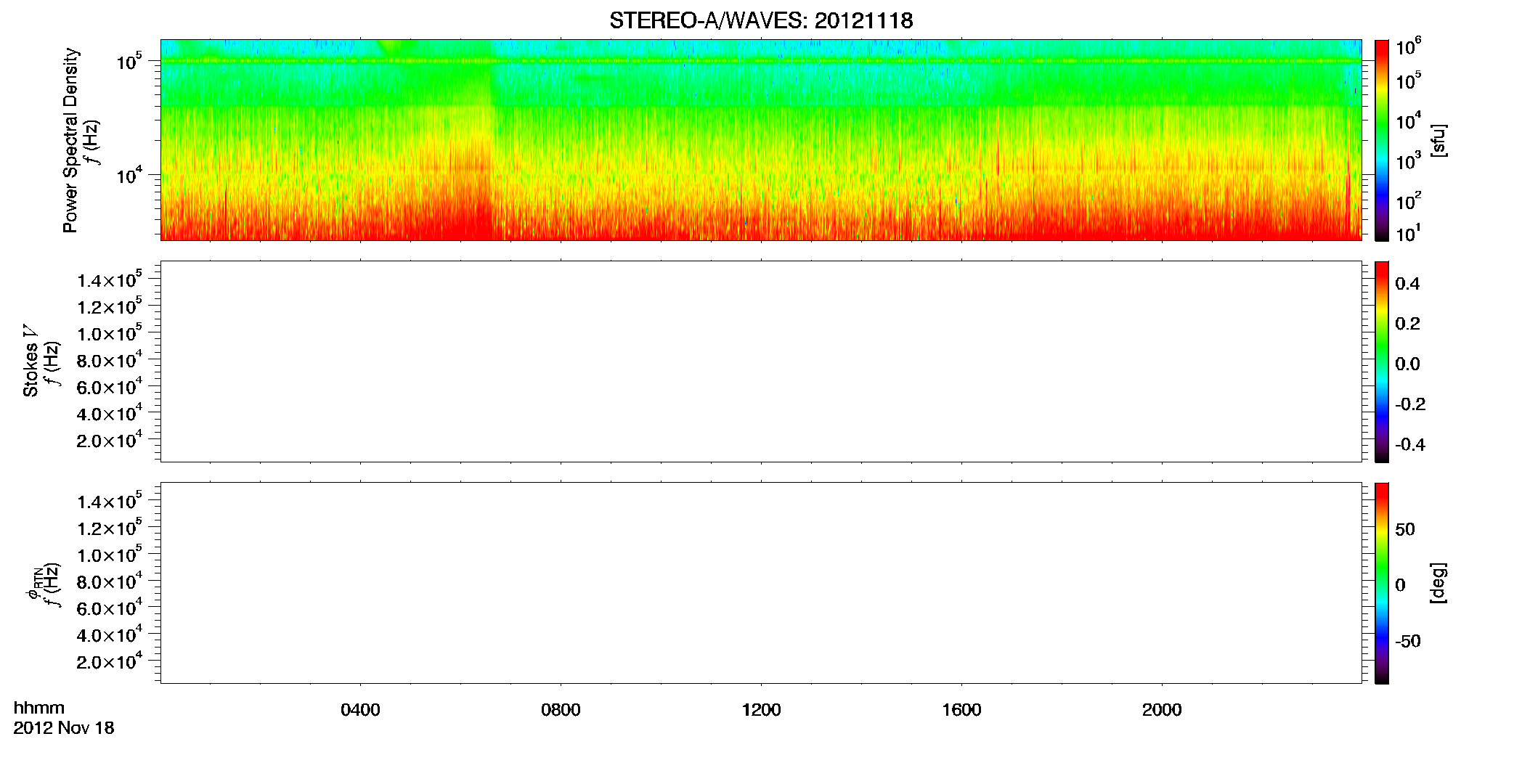This screenshot has width=1522, height=784.
Task: Select the -0.2 tick on the Stokes color bar
Action: point(1410,404)
